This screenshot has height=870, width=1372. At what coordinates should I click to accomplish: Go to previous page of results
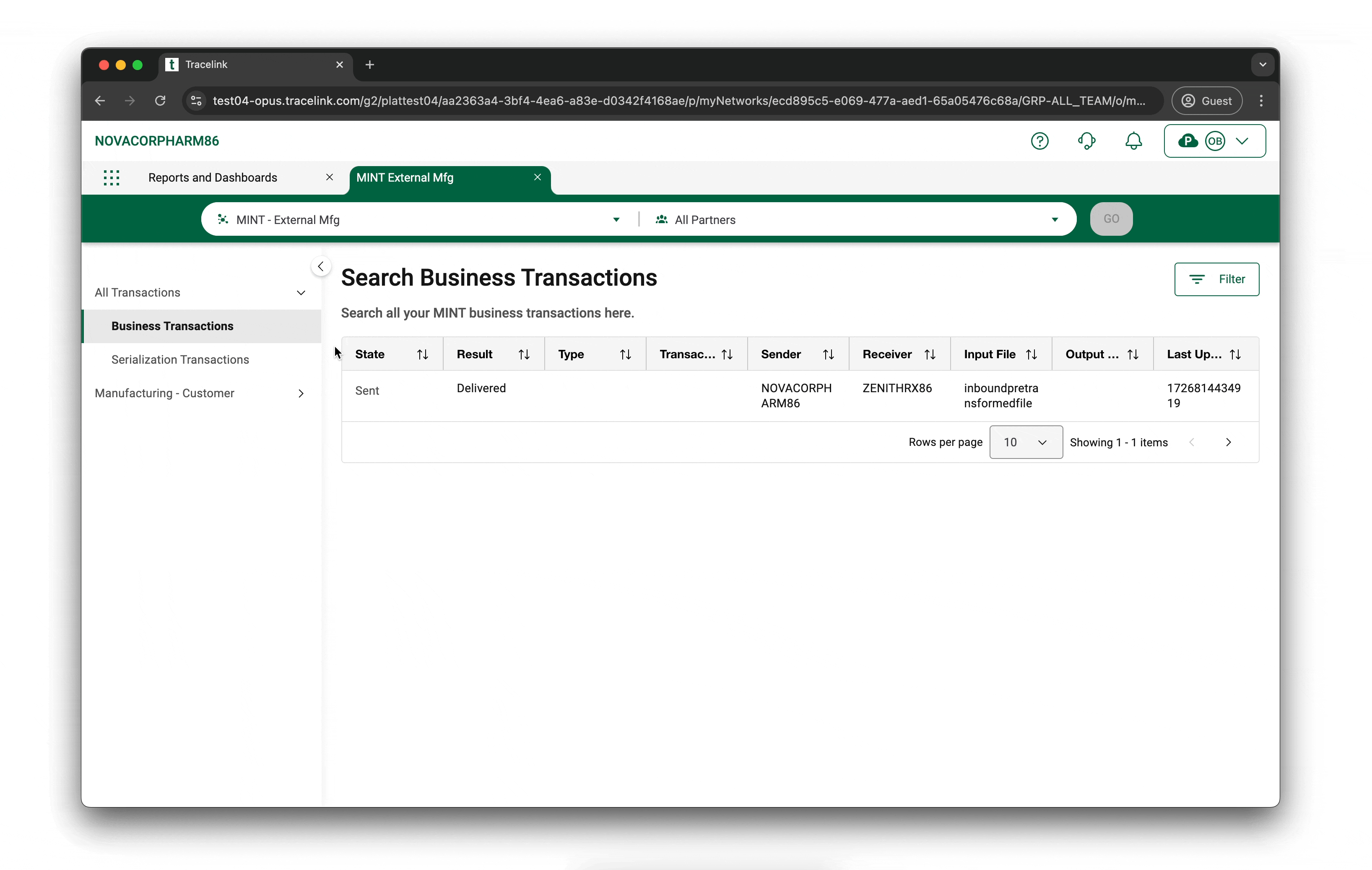click(x=1191, y=443)
